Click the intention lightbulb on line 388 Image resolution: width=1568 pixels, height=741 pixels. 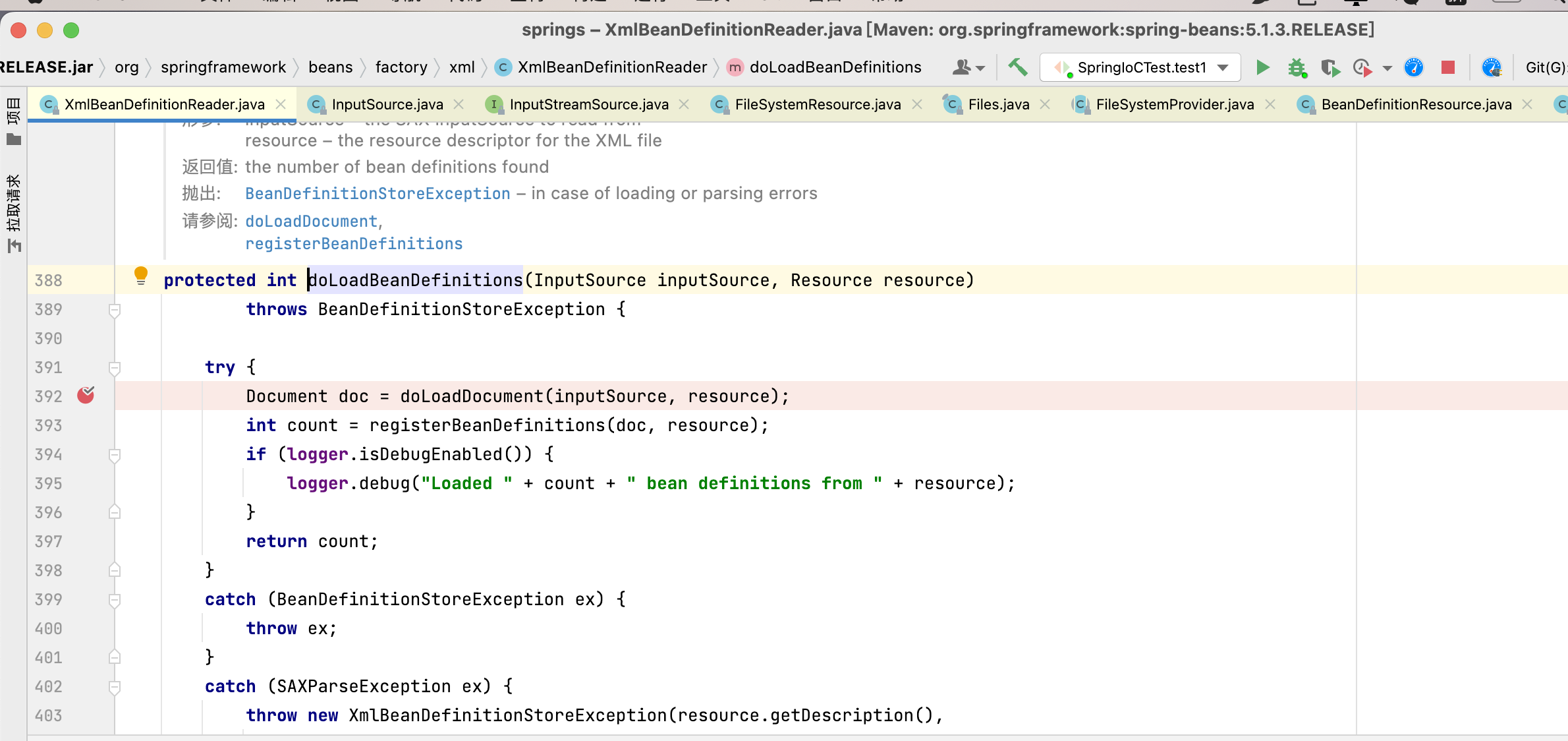[140, 275]
